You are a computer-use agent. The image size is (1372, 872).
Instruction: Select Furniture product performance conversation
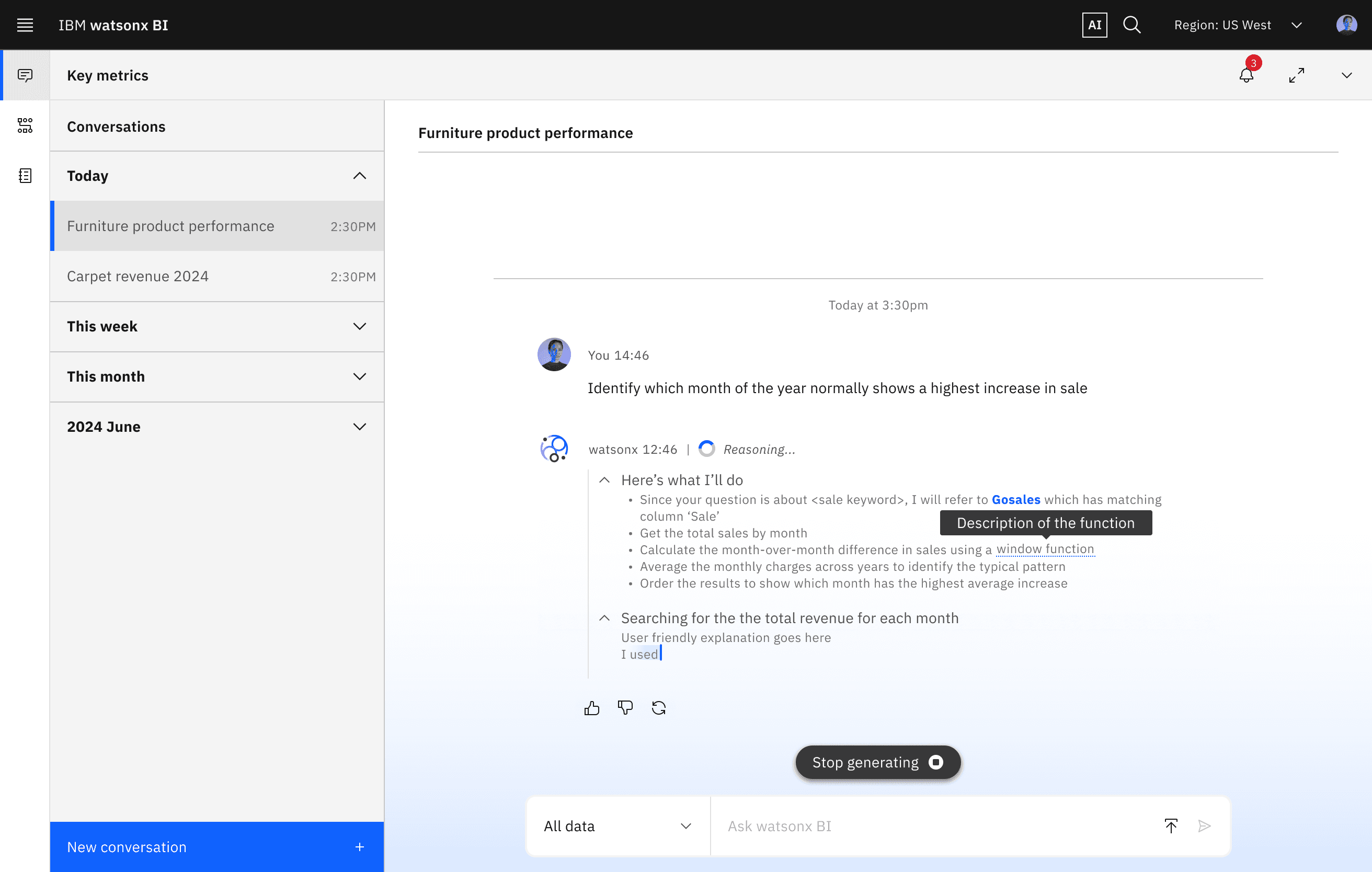[x=216, y=226]
